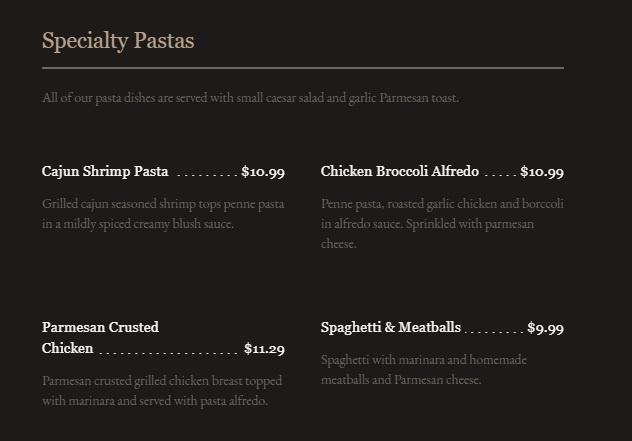The width and height of the screenshot is (632, 441).
Task: Click the Spaghetti & Meatballs description text
Action: (x=424, y=369)
